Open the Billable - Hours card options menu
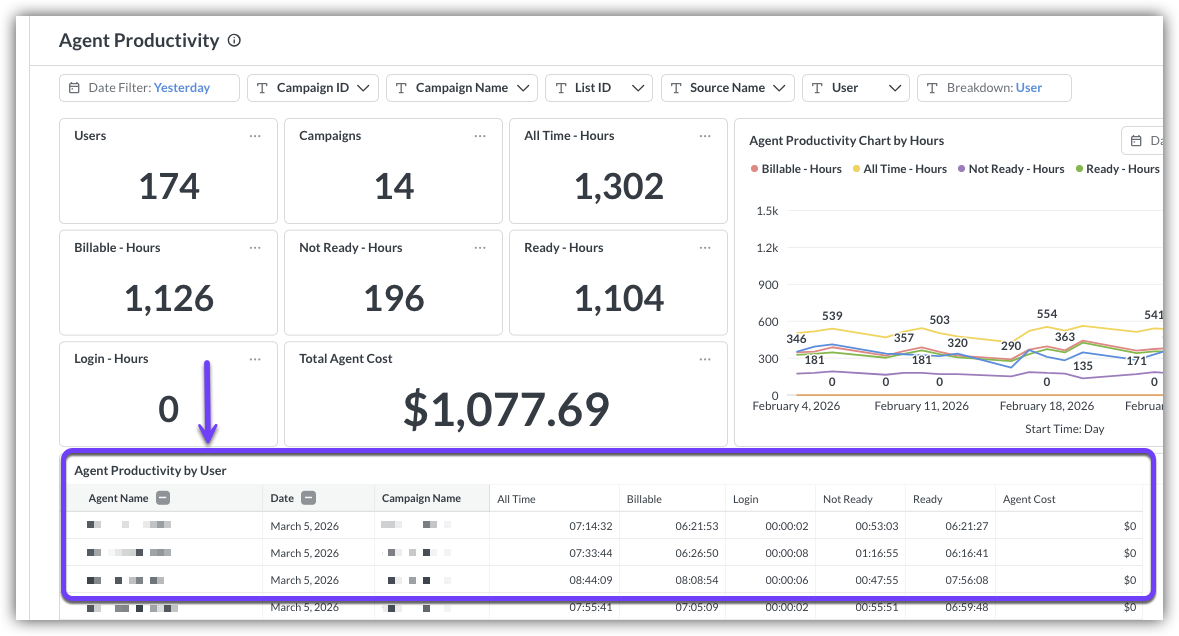 tap(255, 248)
